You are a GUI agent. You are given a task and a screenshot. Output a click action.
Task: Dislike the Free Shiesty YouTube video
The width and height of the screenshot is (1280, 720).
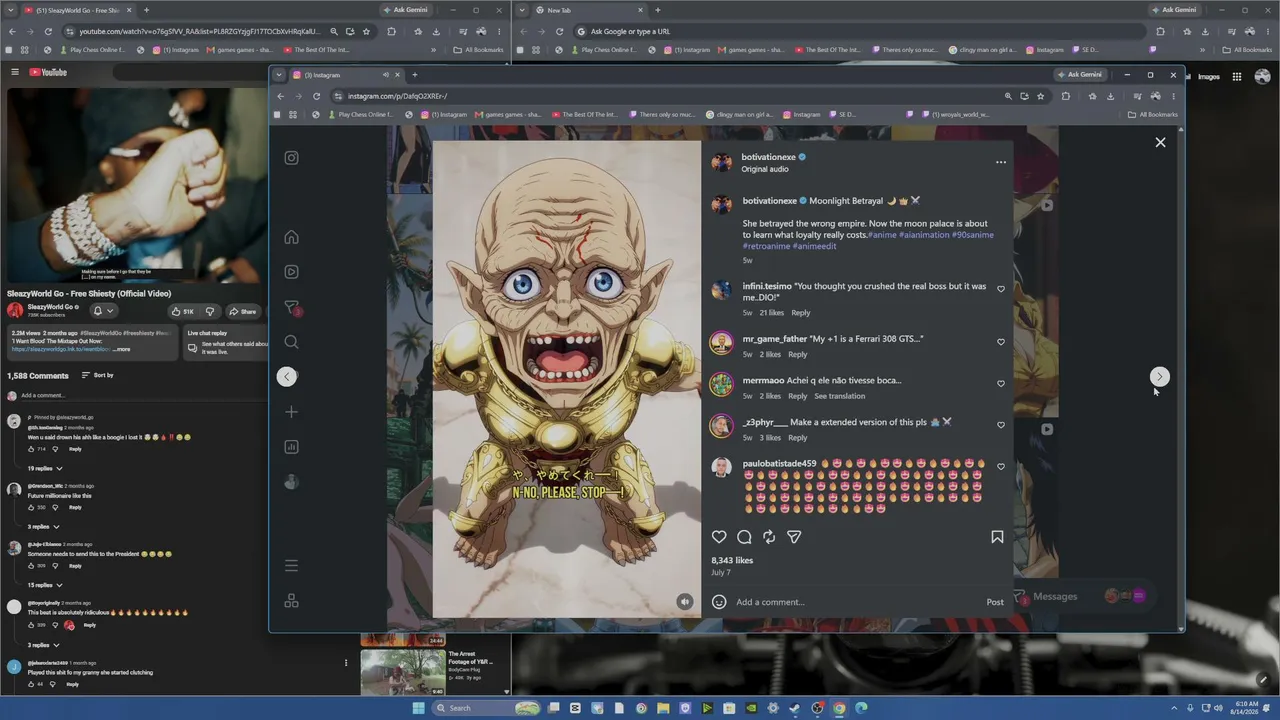(x=210, y=311)
